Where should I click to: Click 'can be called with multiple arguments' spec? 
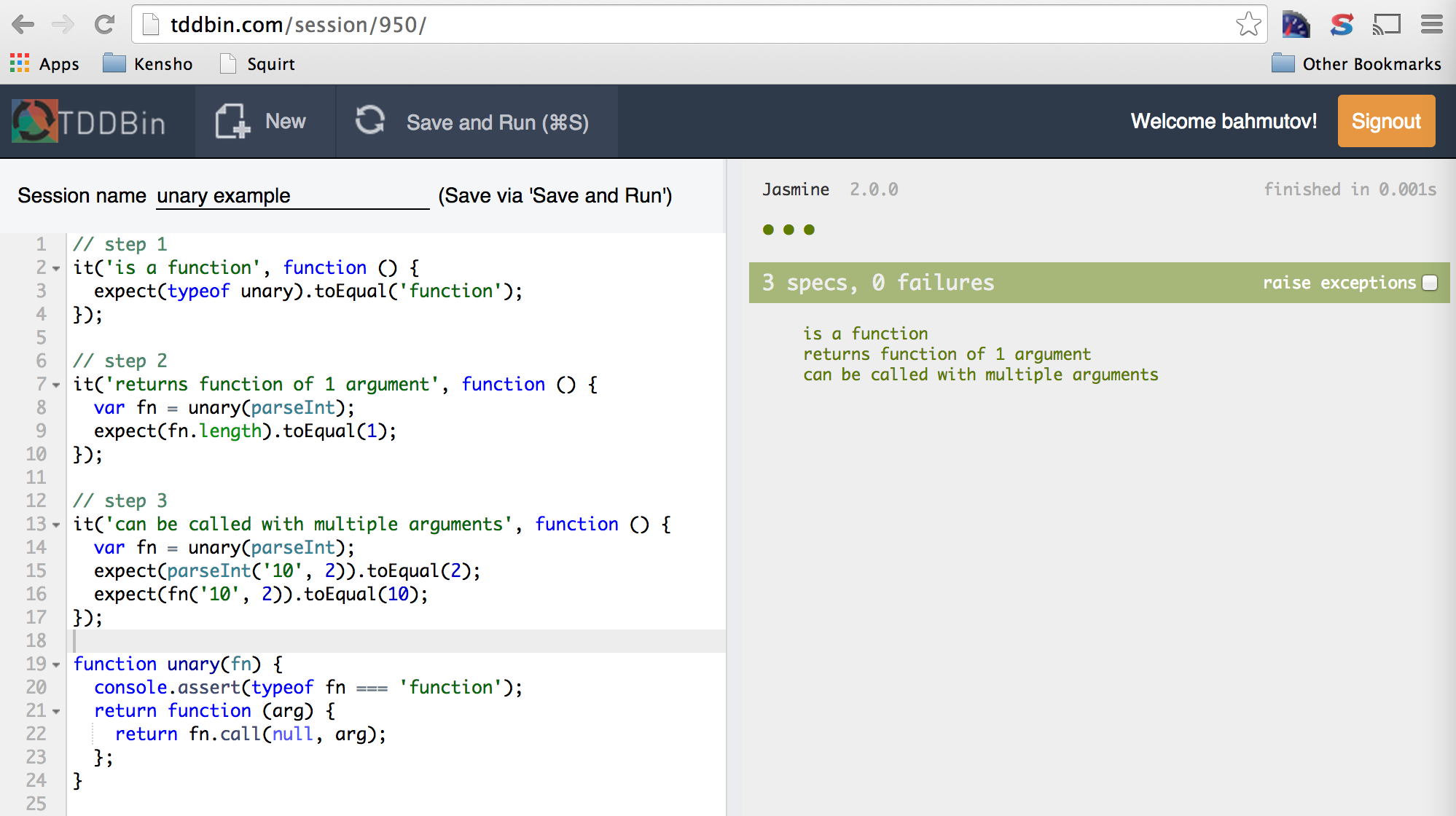(980, 374)
